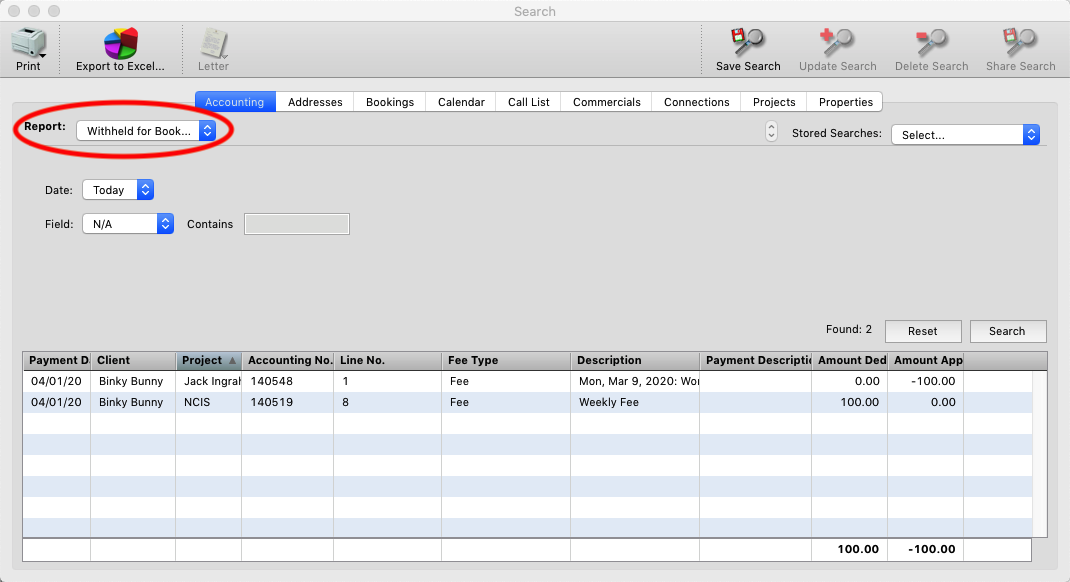Switch to the Bookings tab

tap(390, 102)
